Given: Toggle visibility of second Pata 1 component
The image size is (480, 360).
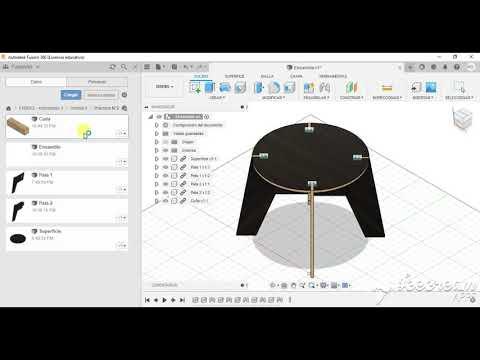Looking at the screenshot, I should 165,175.
